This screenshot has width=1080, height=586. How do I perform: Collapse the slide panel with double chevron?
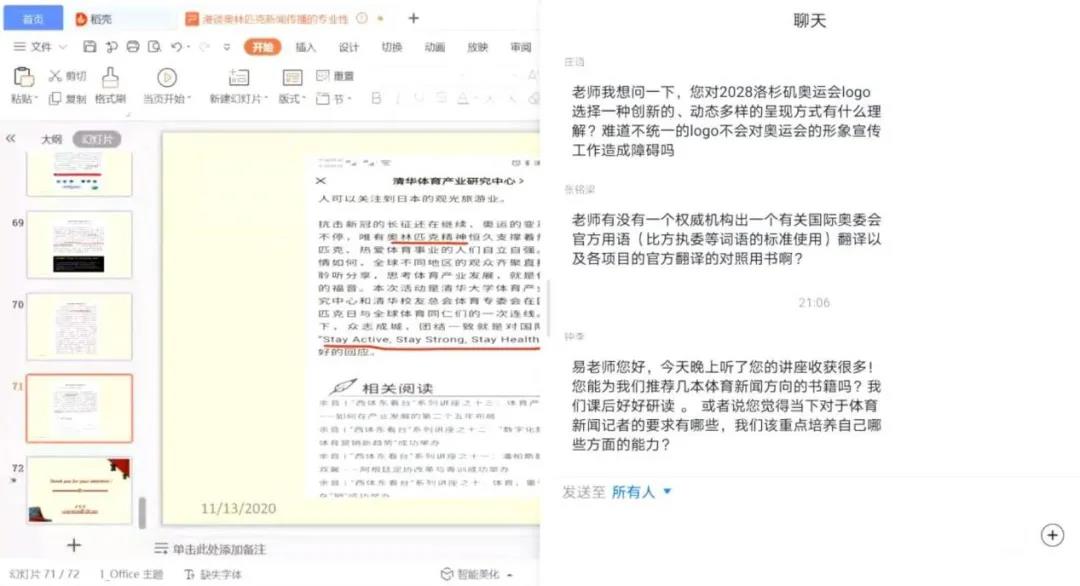click(10, 138)
